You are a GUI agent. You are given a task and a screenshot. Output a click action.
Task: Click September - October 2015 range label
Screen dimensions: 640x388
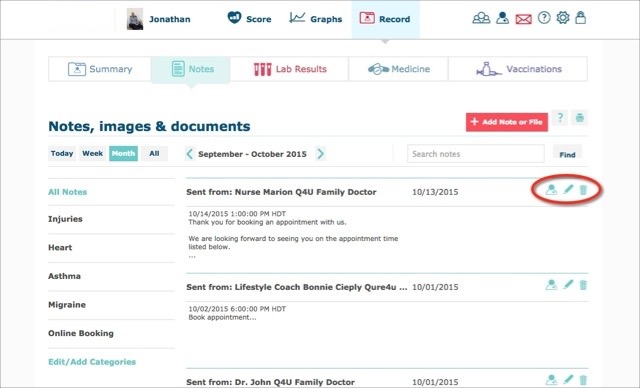tap(252, 154)
